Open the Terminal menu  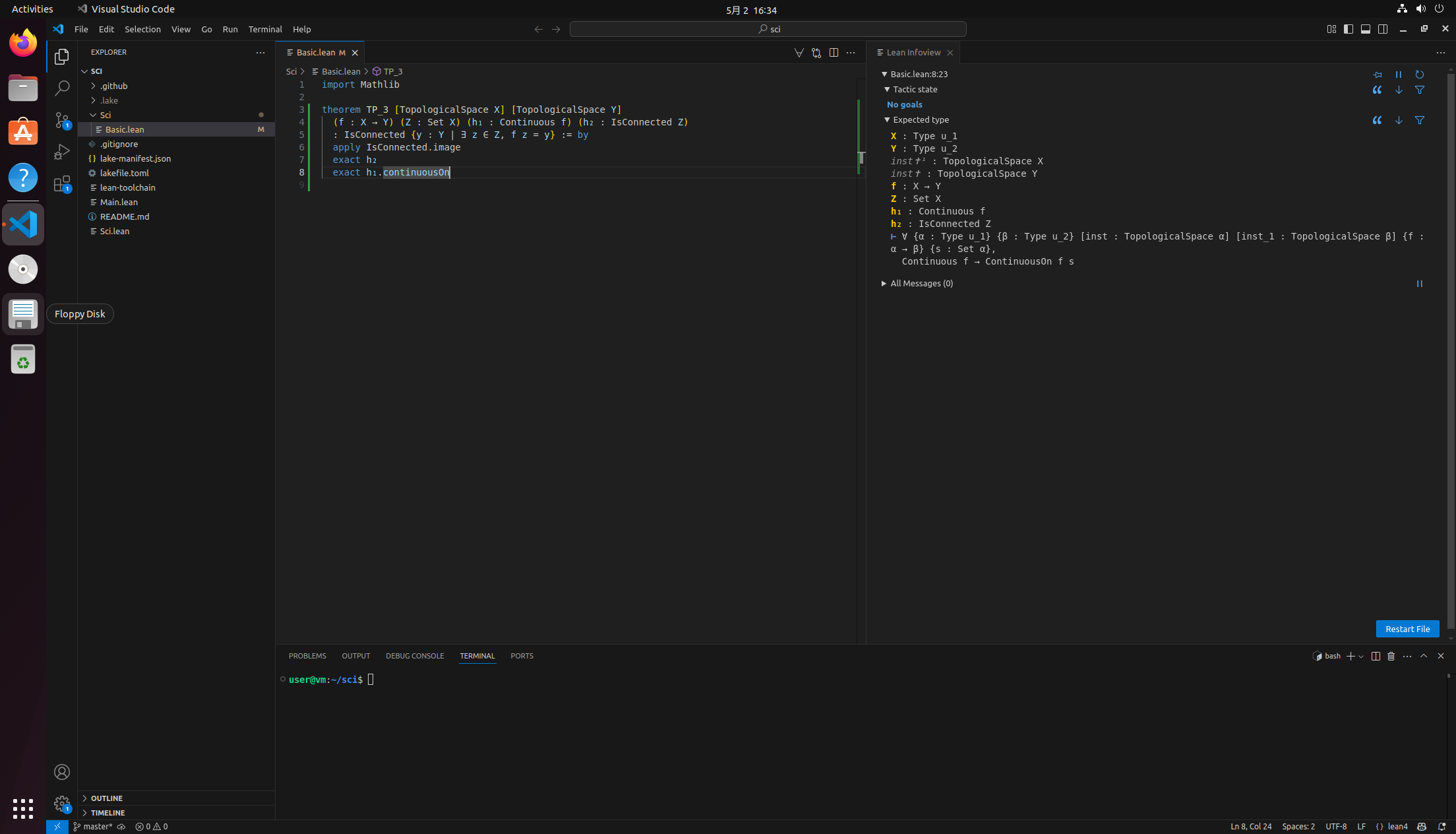click(265, 29)
